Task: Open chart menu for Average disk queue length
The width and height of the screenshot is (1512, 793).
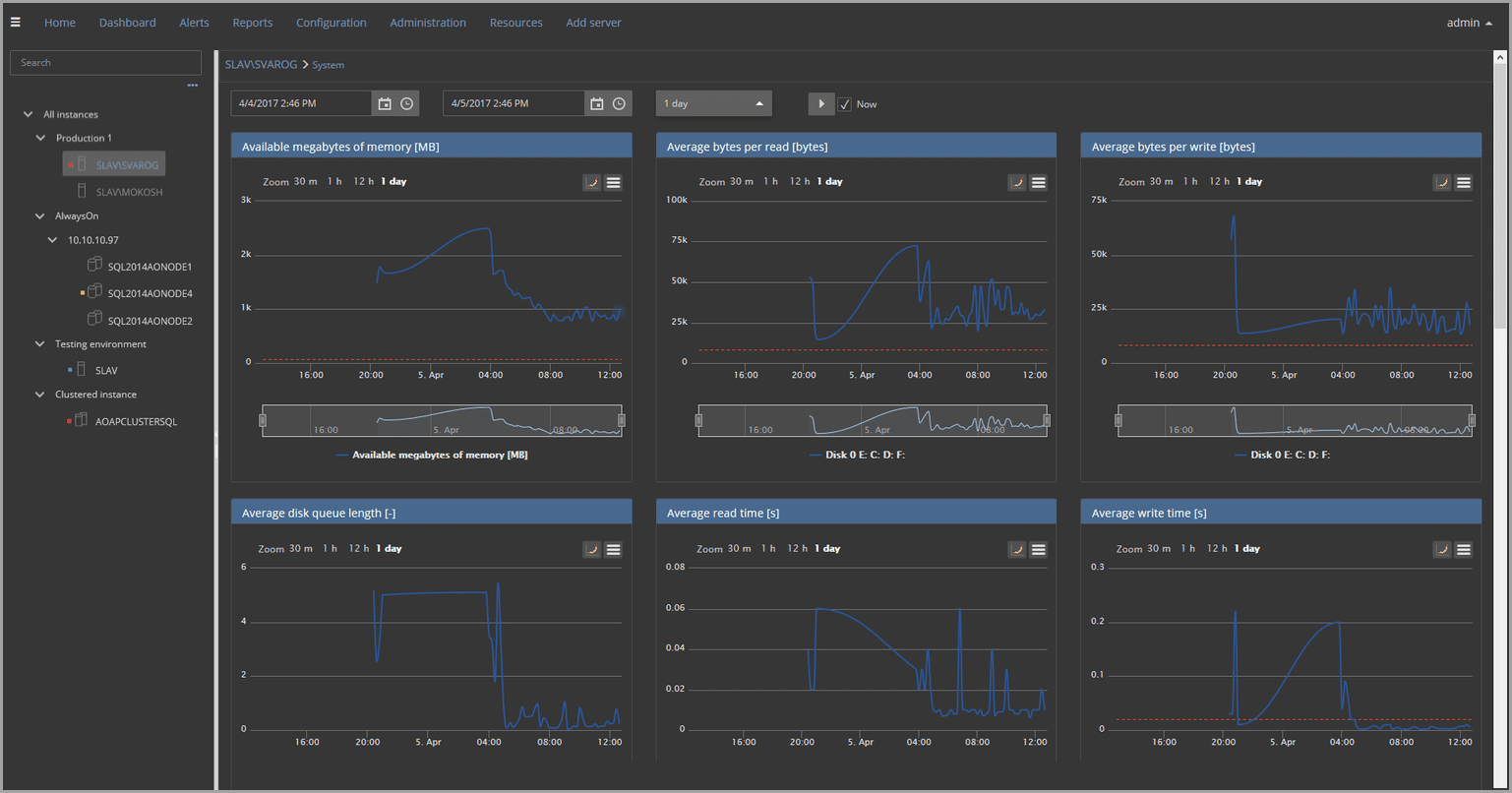Action: coord(613,549)
